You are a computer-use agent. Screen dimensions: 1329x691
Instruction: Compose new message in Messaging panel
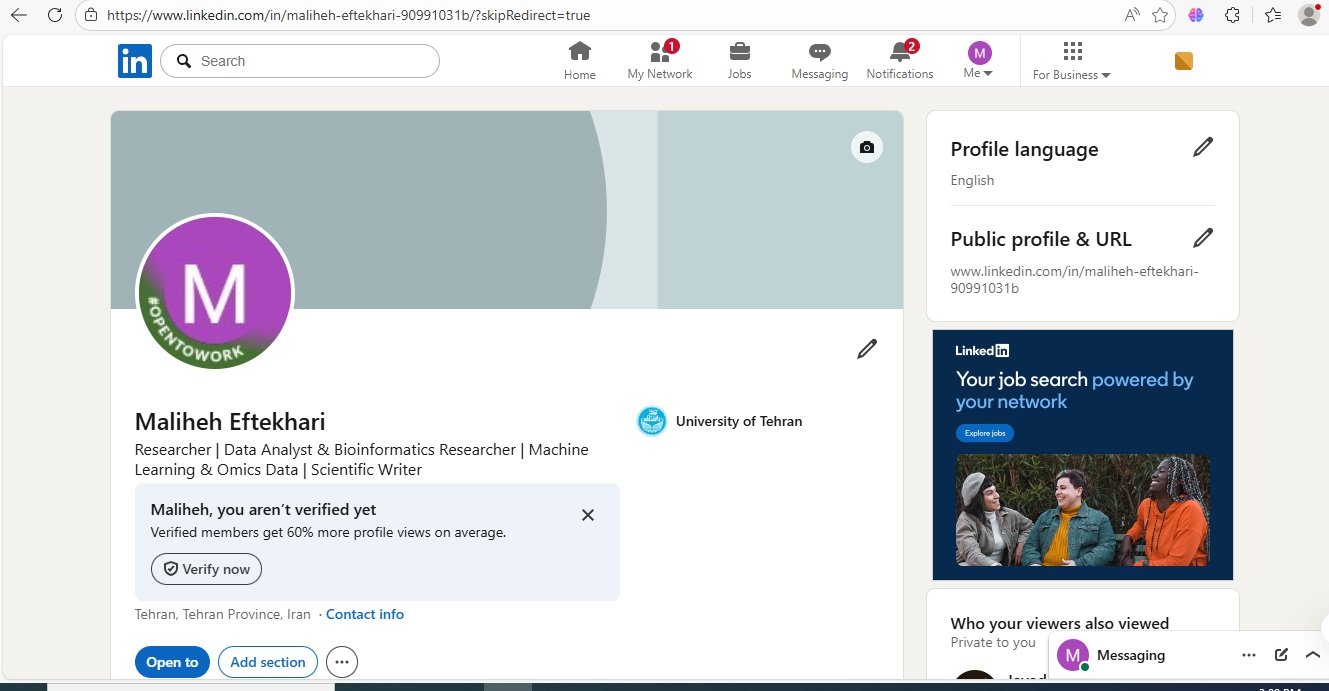(1281, 655)
